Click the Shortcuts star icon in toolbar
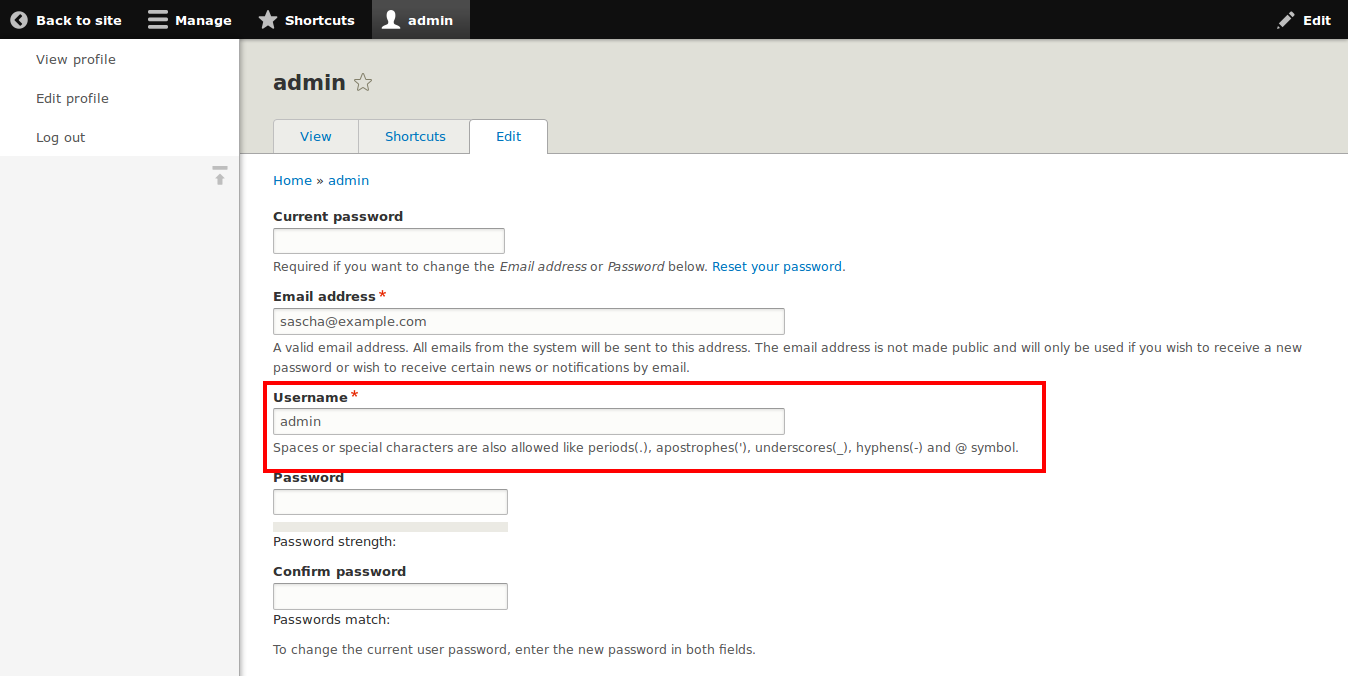Image resolution: width=1348 pixels, height=676 pixels. [x=267, y=19]
